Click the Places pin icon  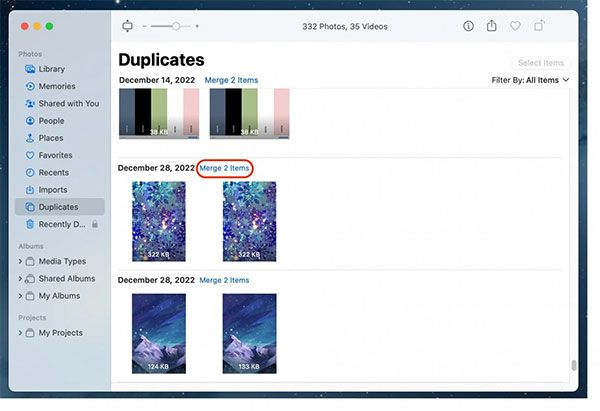click(x=30, y=138)
